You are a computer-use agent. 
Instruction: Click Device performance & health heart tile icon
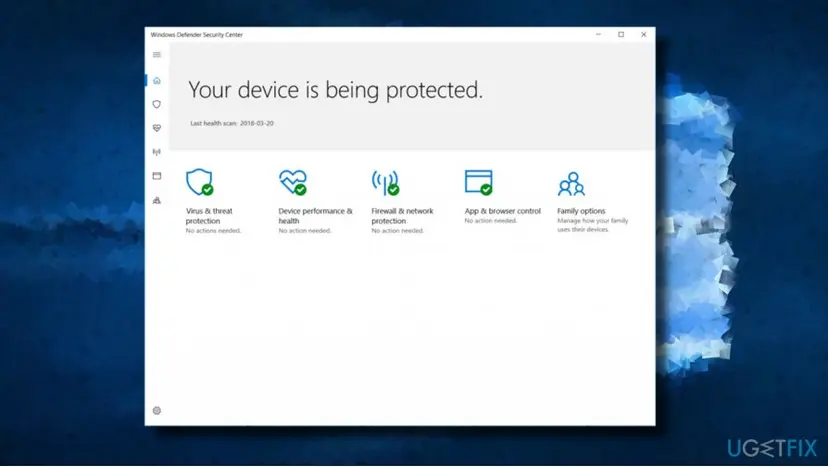pyautogui.click(x=293, y=182)
